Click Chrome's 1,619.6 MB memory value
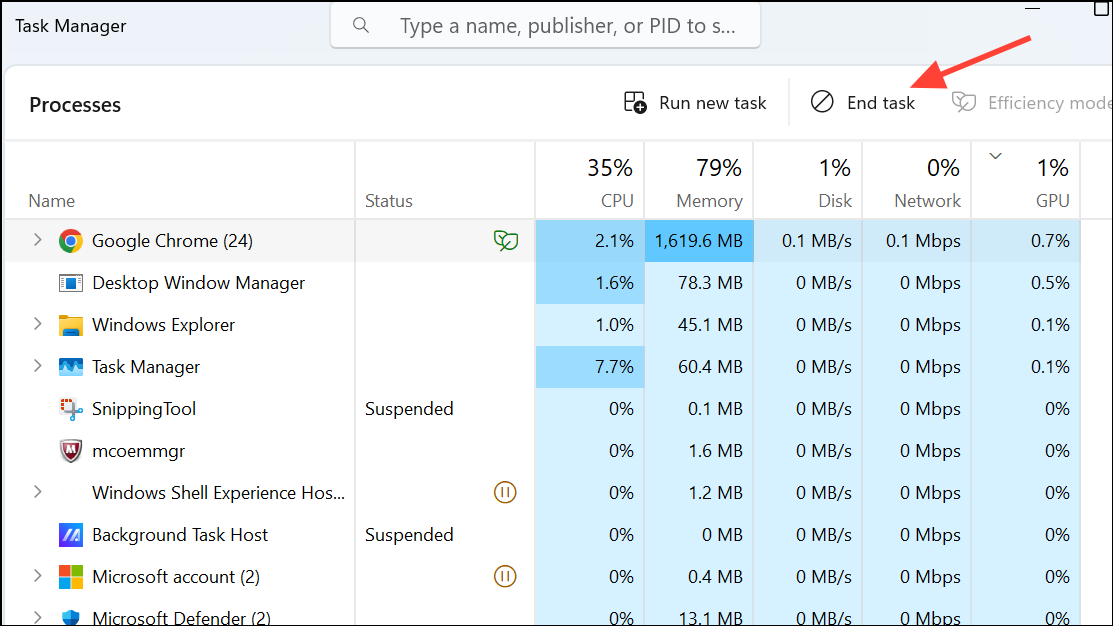This screenshot has width=1113, height=626. click(698, 241)
